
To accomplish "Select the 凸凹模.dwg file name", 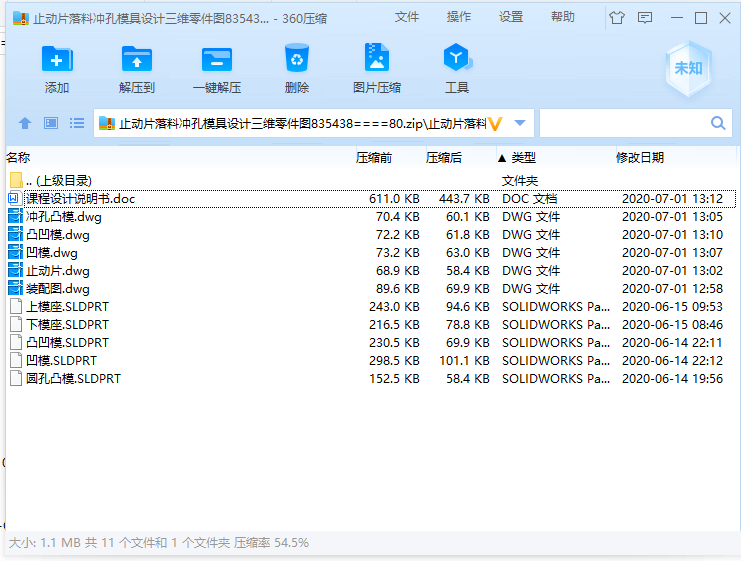I will pos(58,234).
